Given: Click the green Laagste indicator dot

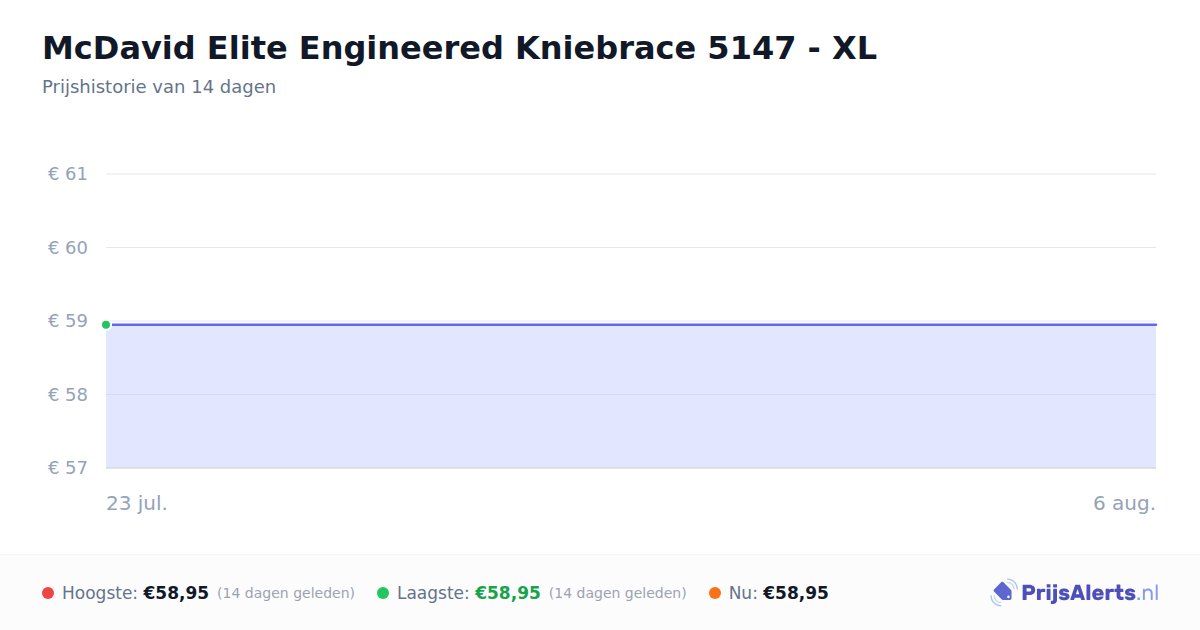Looking at the screenshot, I should pyautogui.click(x=383, y=593).
